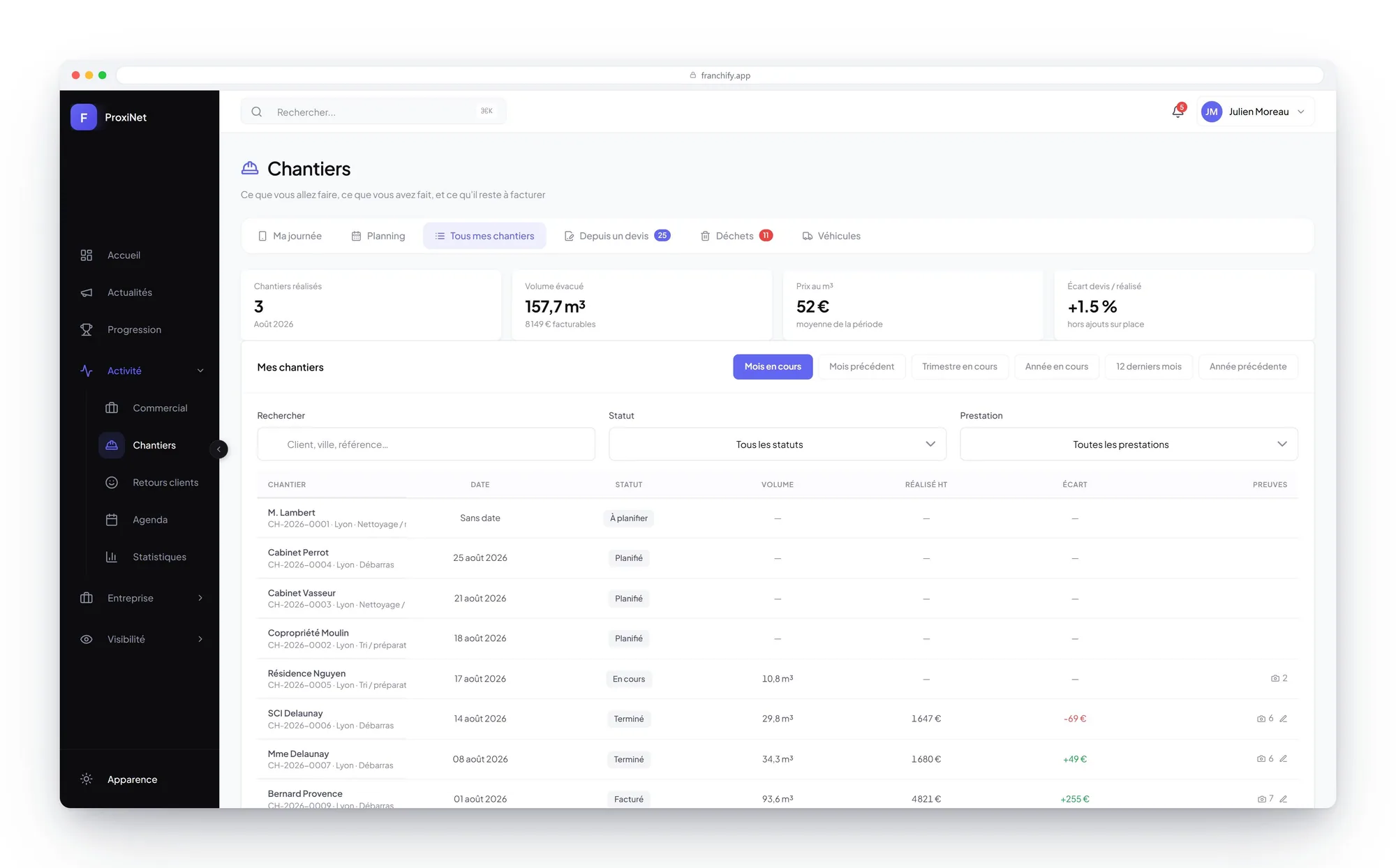Image resolution: width=1396 pixels, height=868 pixels.
Task: Click the Apparence sun icon
Action: pyautogui.click(x=87, y=779)
